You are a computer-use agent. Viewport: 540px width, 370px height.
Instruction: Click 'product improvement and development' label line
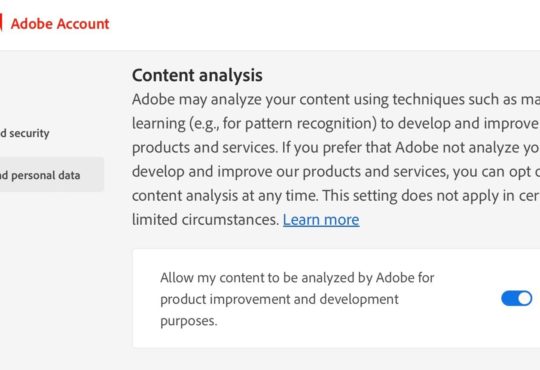pyautogui.click(x=279, y=299)
